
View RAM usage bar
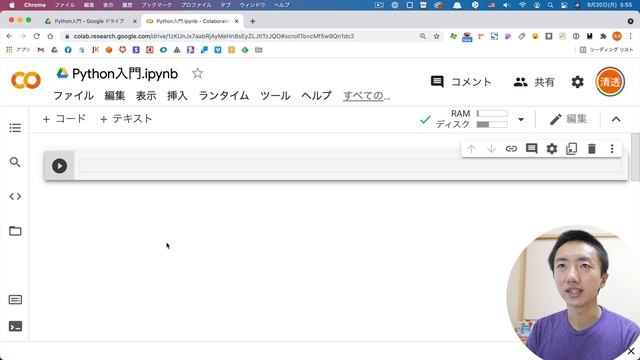(492, 113)
